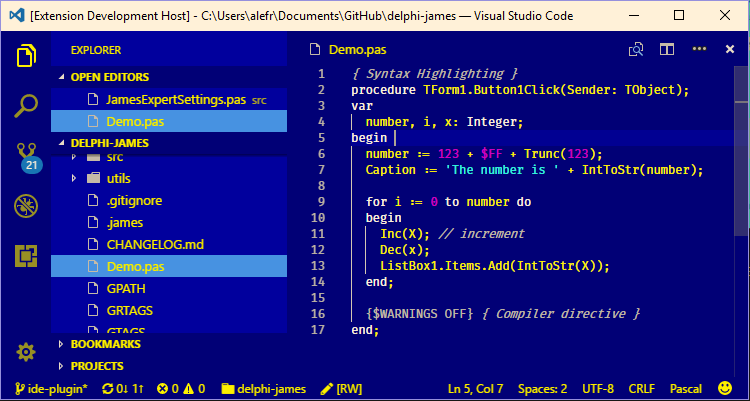Expand the utils folder

[169, 178]
